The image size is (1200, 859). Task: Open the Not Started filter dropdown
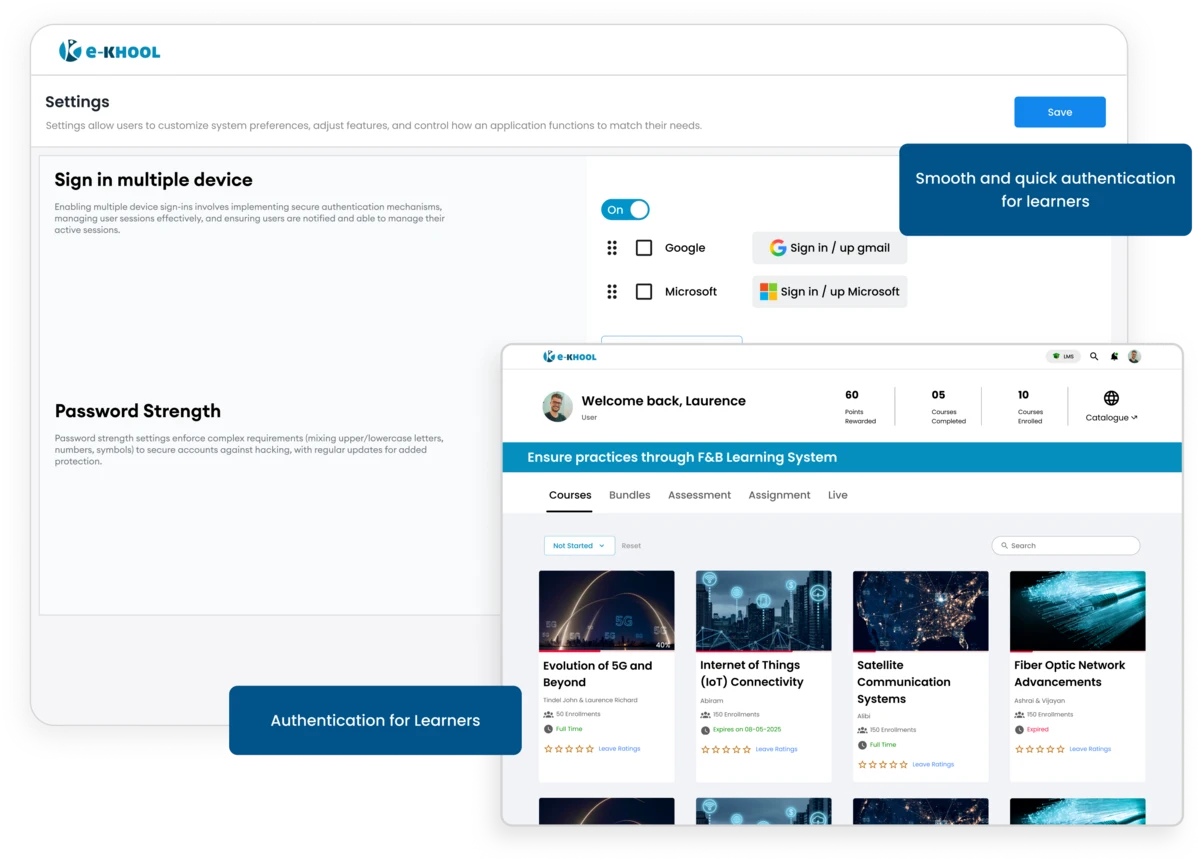point(579,545)
